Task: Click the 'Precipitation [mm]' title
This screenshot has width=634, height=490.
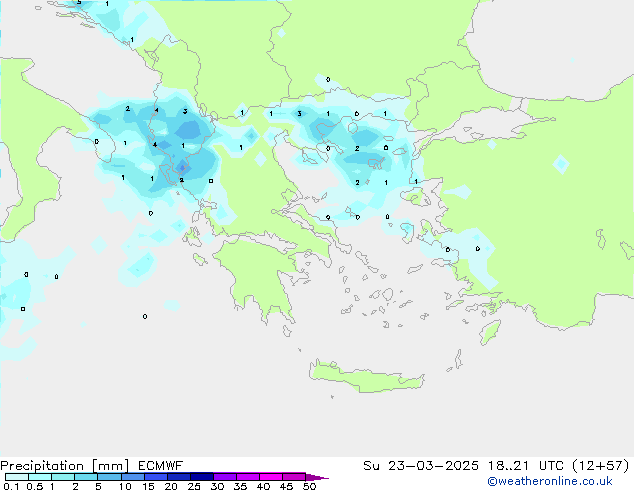Action: 65,466
